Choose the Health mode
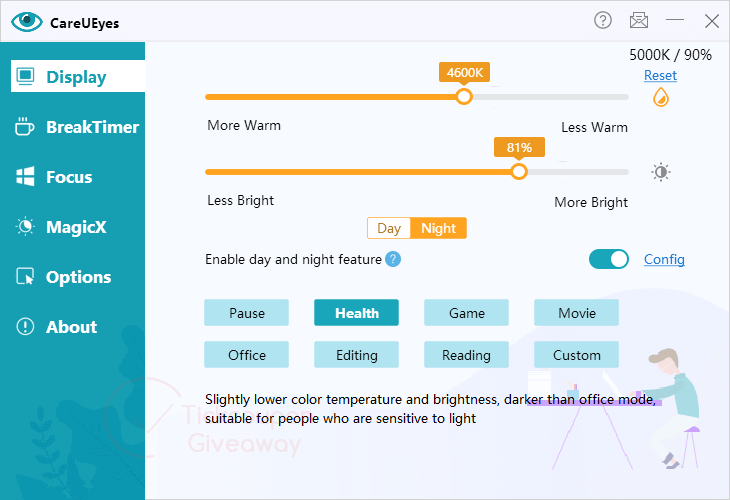The image size is (730, 500). click(x=357, y=313)
